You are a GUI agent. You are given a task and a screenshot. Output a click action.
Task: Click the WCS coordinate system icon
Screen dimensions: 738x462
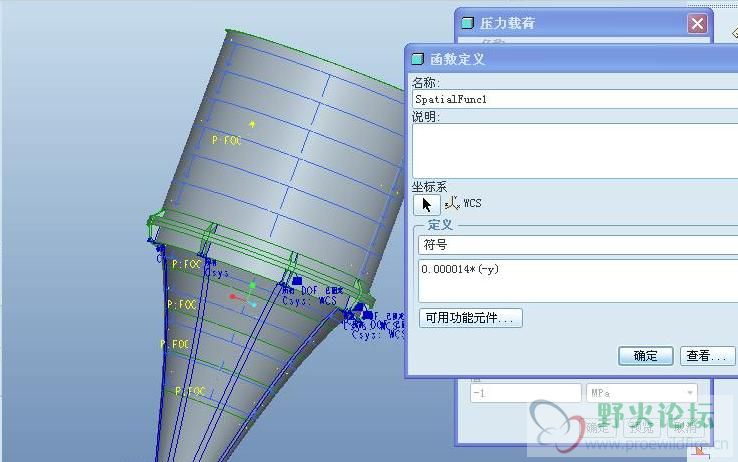(452, 203)
